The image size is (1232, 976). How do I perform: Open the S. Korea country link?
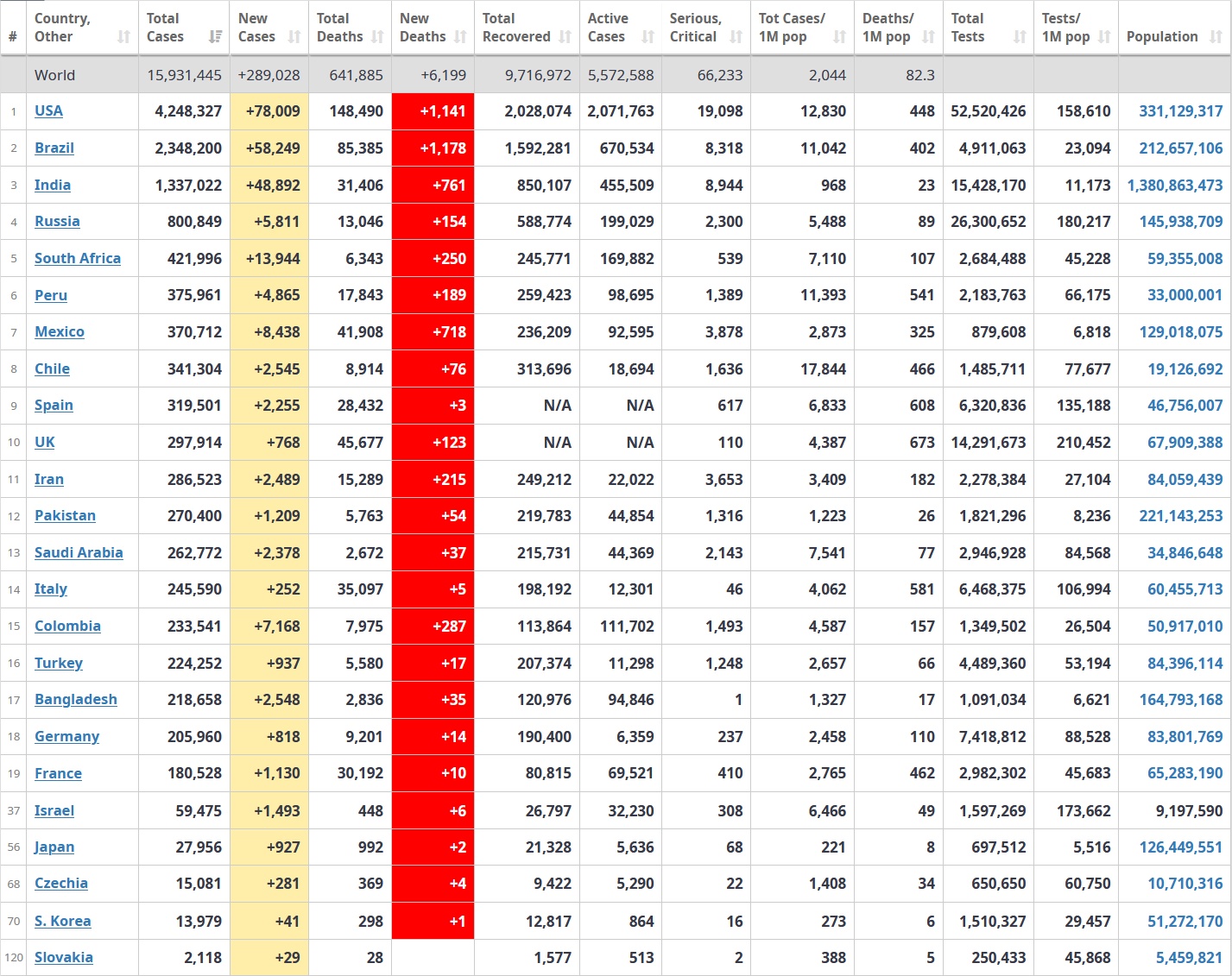[x=62, y=921]
